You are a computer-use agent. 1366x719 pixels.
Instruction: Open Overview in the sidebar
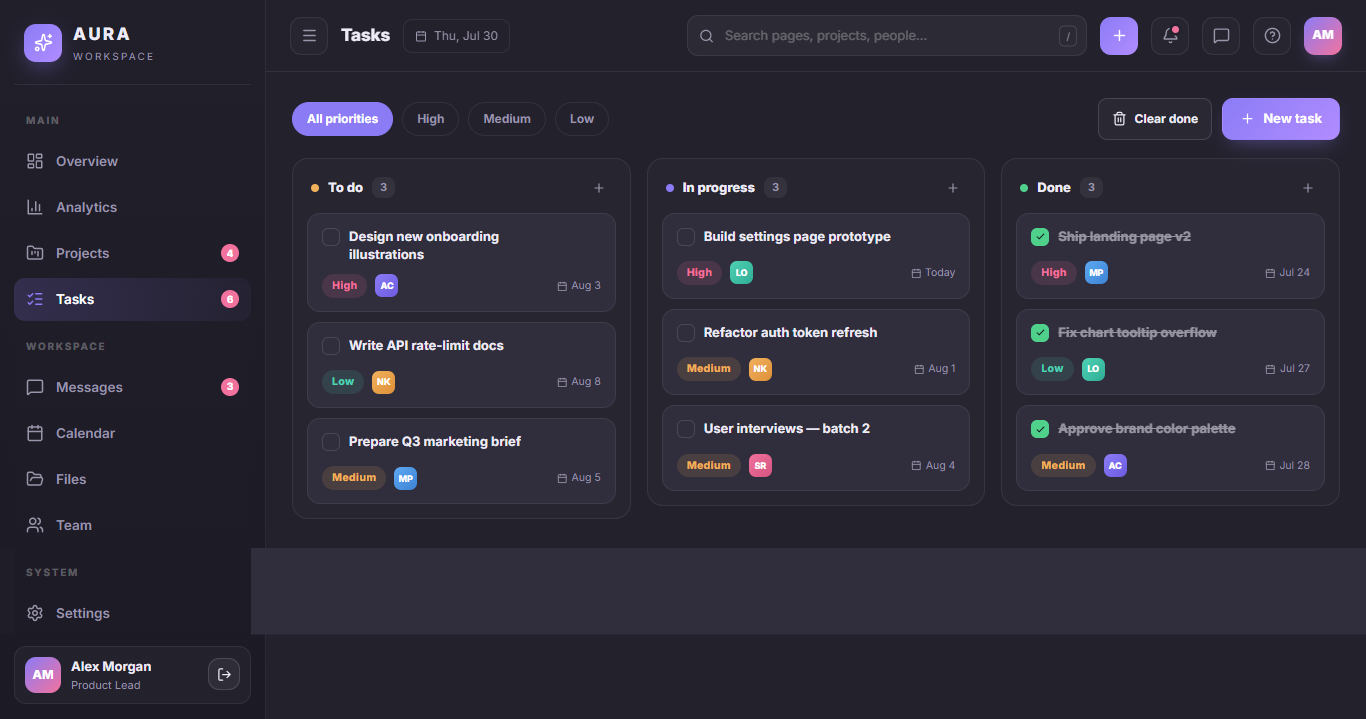click(132, 161)
